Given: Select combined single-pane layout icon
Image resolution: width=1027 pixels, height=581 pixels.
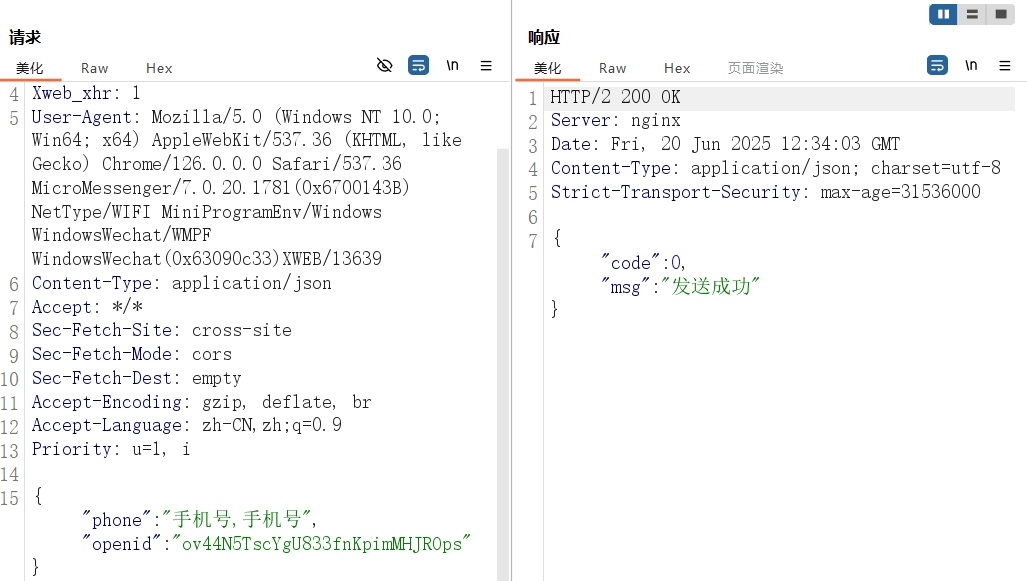Looking at the screenshot, I should click(x=1001, y=14).
